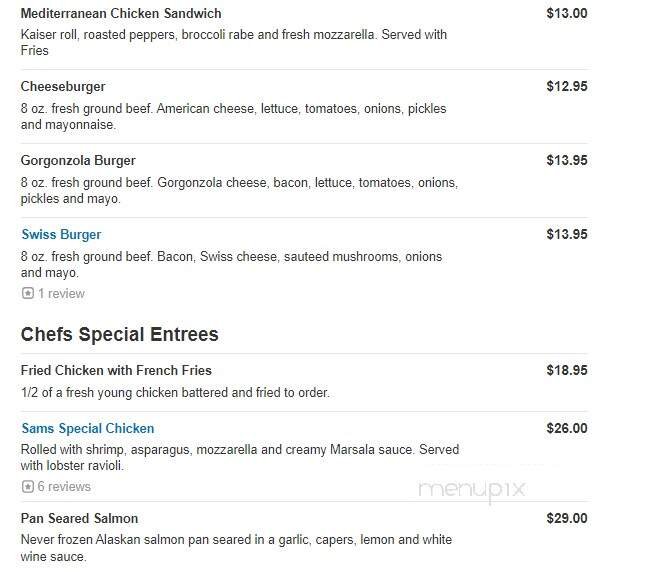The image size is (651, 572).
Task: Click the star icon beside "6 reviews"
Action: tap(27, 487)
